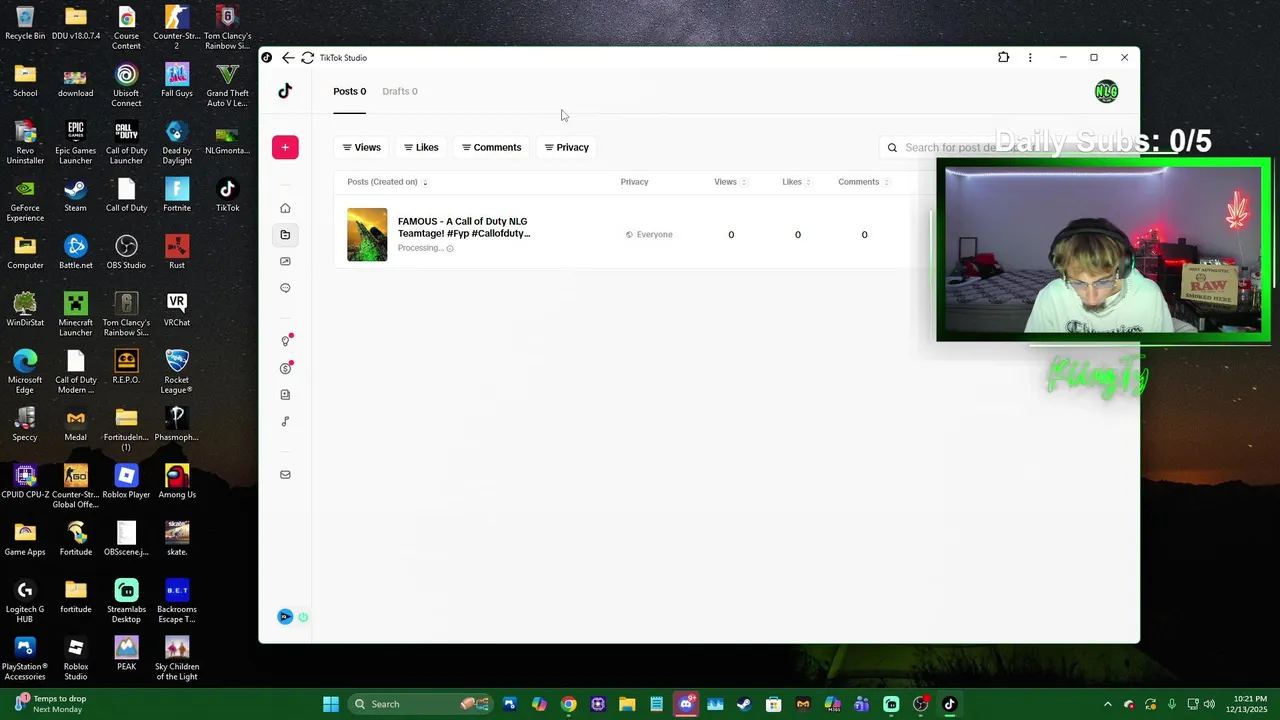Open the Analytics chart icon in sidebar

[x=285, y=261]
